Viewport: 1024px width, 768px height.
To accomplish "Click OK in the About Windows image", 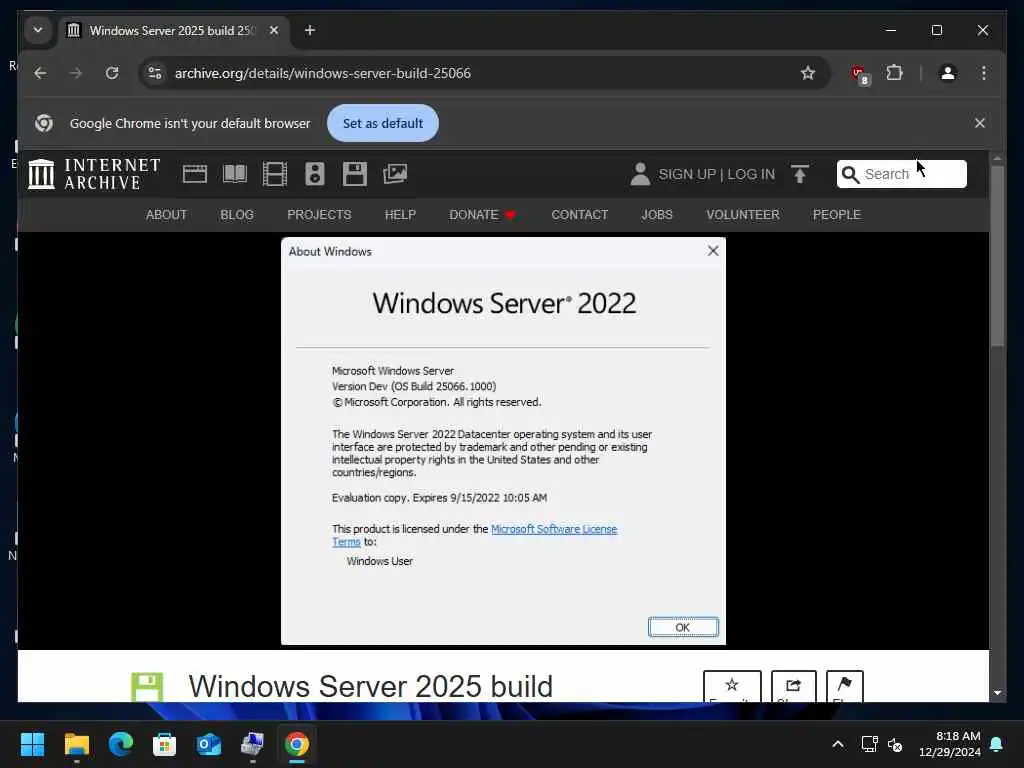I will pos(683,627).
